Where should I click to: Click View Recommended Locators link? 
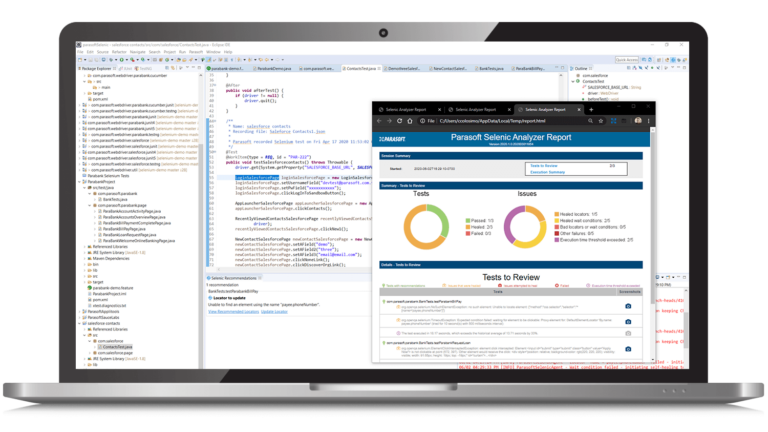233,312
